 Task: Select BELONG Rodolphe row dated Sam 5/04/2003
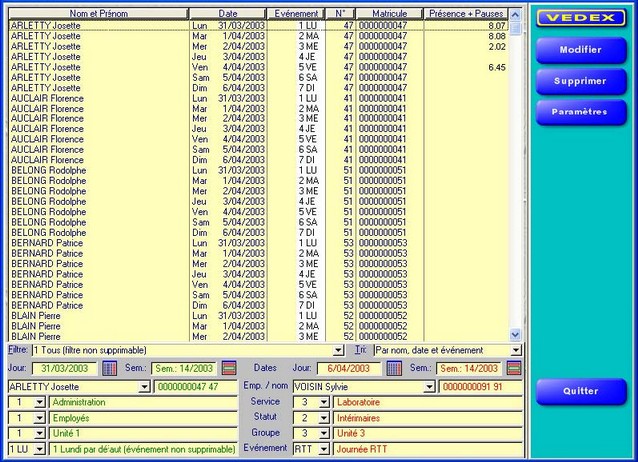(258, 222)
